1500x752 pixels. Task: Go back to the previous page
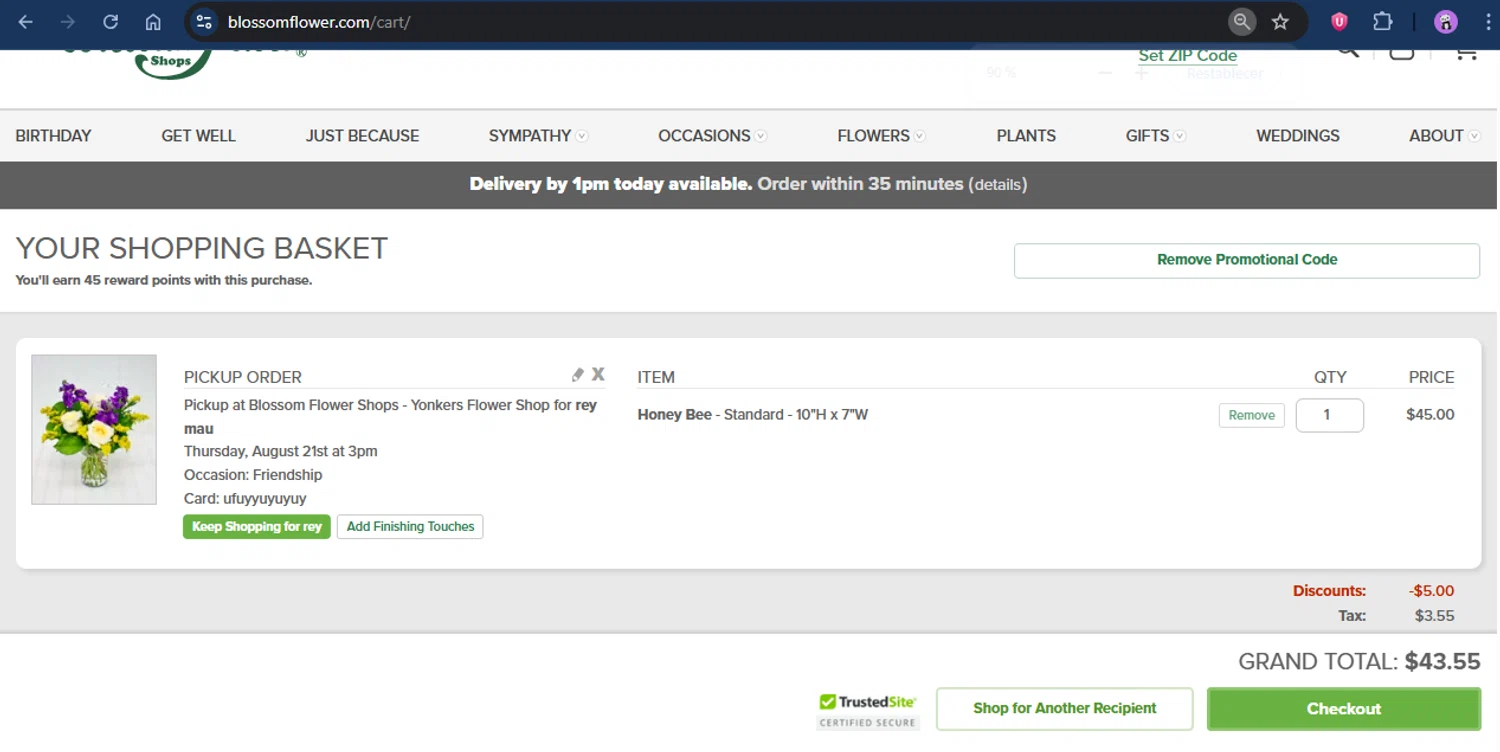[26, 22]
